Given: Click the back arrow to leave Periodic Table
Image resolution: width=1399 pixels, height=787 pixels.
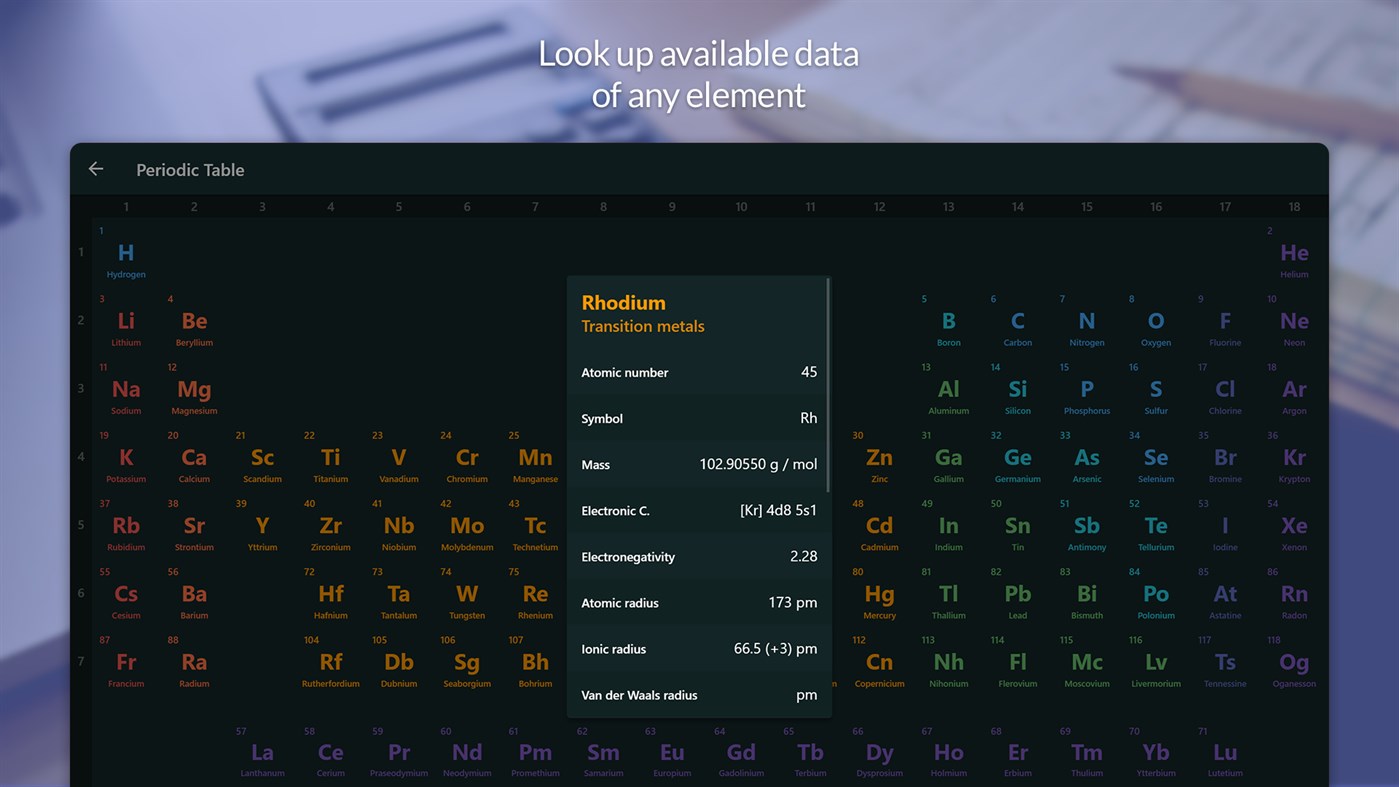Looking at the screenshot, I should 95,169.
